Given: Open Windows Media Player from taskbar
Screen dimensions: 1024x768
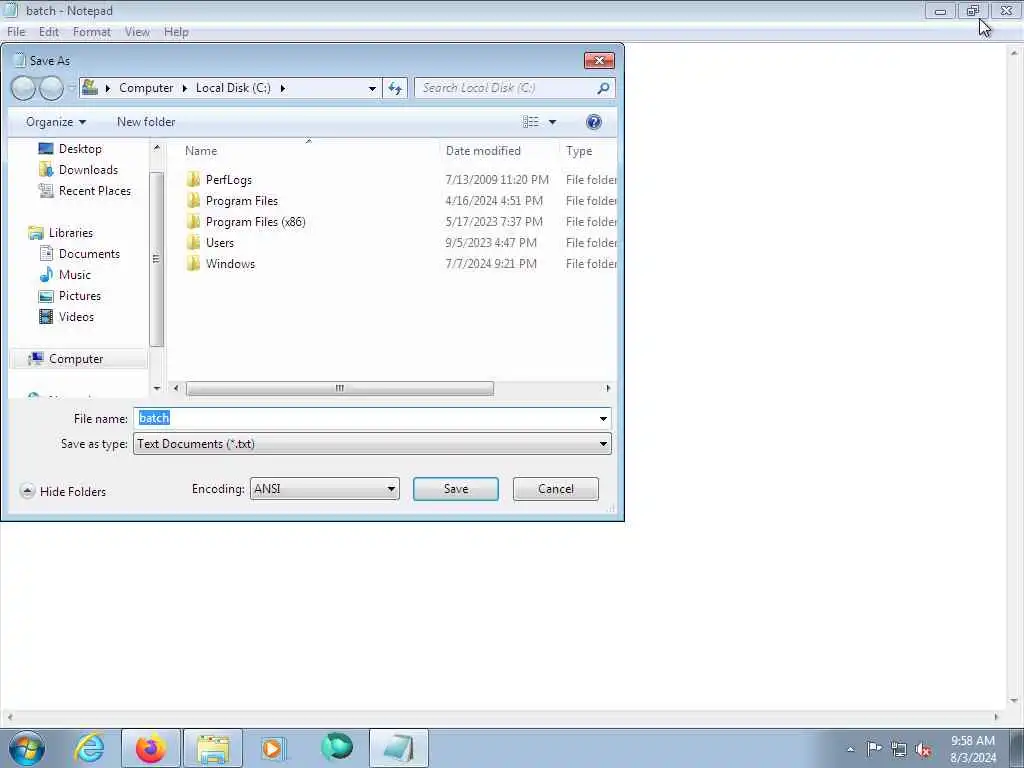Looking at the screenshot, I should [x=274, y=748].
